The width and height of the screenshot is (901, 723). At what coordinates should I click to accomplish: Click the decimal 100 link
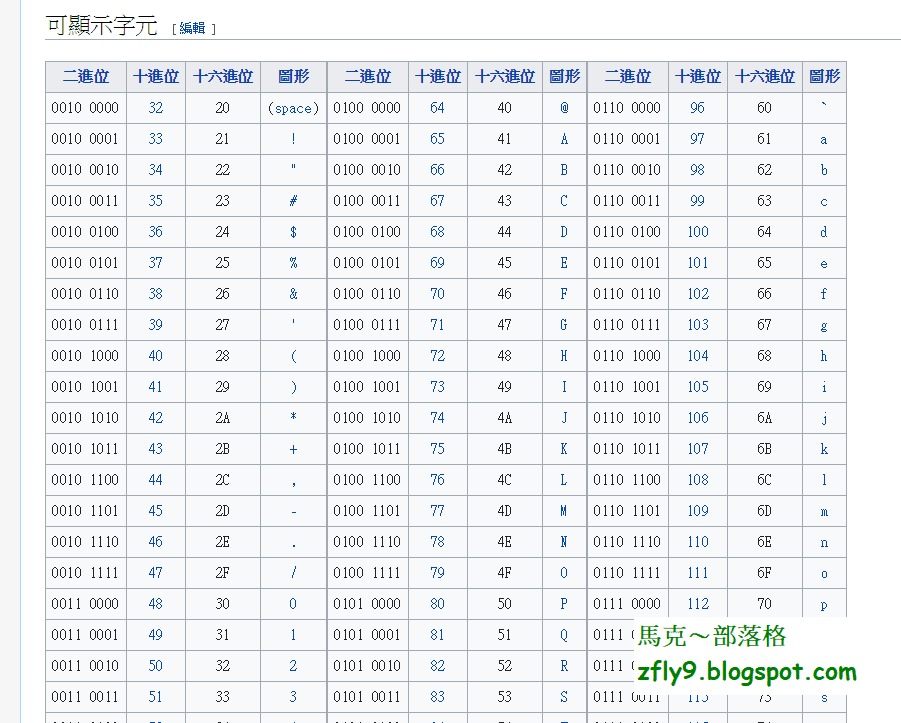click(697, 231)
